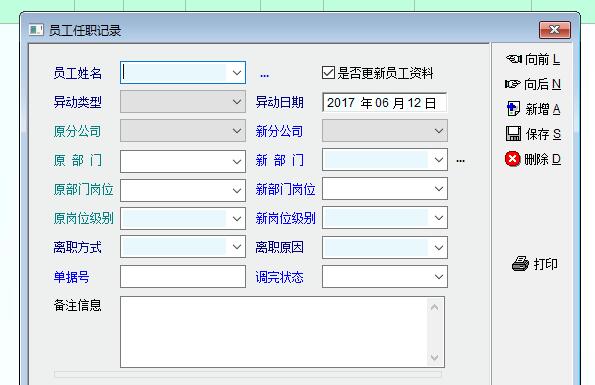Click the 保存 floppy disk icon
This screenshot has width=595, height=385.
513,134
